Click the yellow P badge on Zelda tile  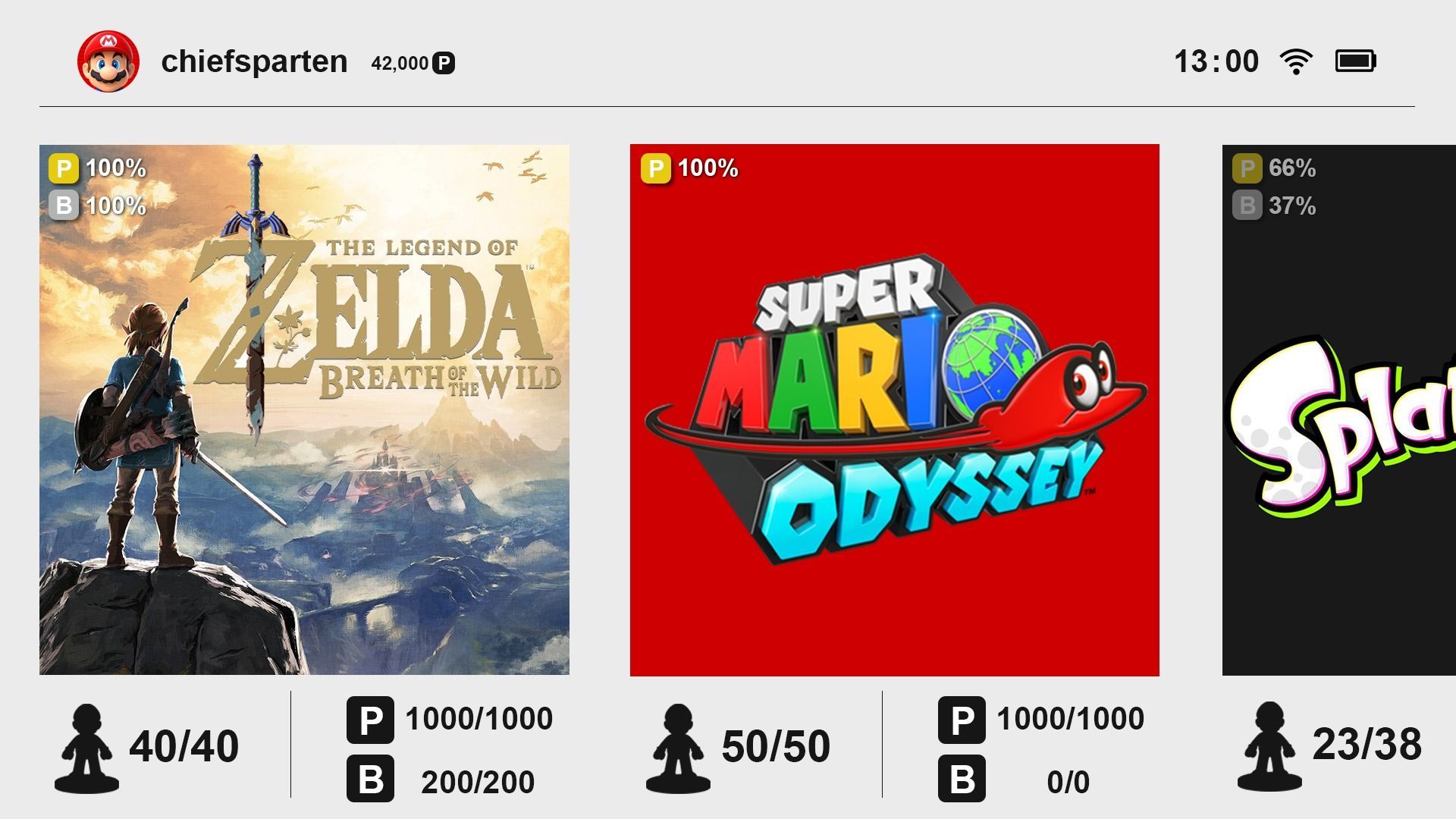click(x=64, y=168)
